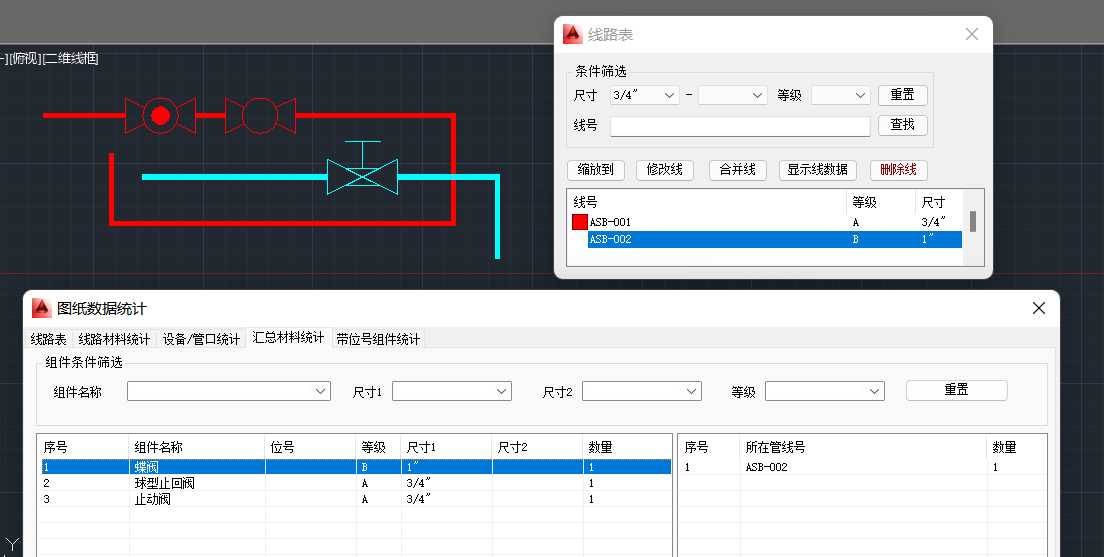Image resolution: width=1104 pixels, height=557 pixels.
Task: Close the 图纸数据统计 window
Action: click(1038, 308)
